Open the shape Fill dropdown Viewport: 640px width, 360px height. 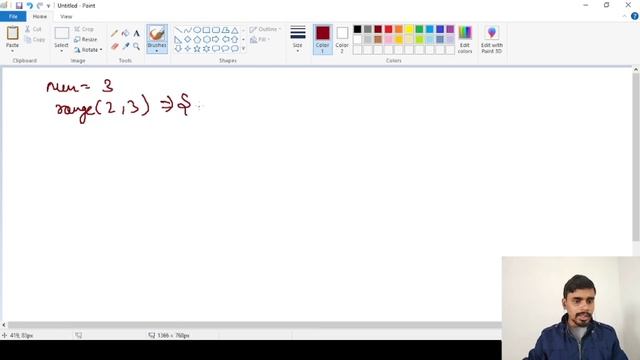(x=260, y=40)
